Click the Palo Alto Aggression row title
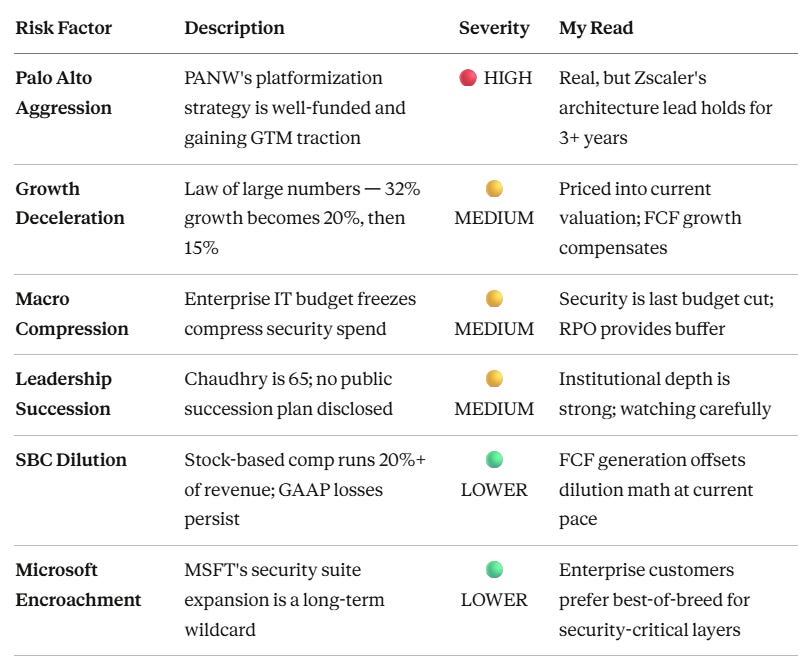This screenshot has width=808, height=672. tap(63, 93)
